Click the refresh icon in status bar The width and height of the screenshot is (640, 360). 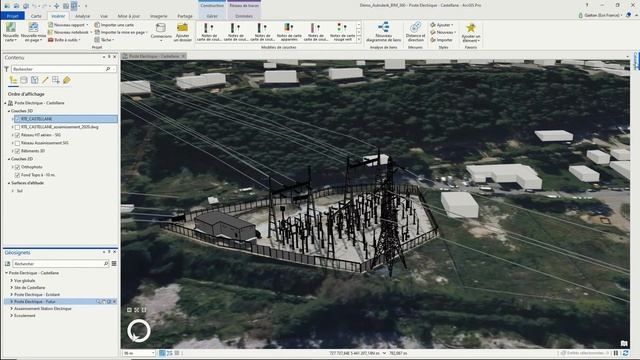click(625, 353)
